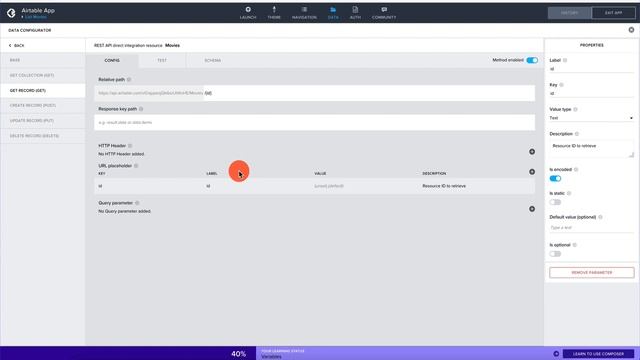Add a new HTTP Header
640x360 pixels.
(x=532, y=151)
